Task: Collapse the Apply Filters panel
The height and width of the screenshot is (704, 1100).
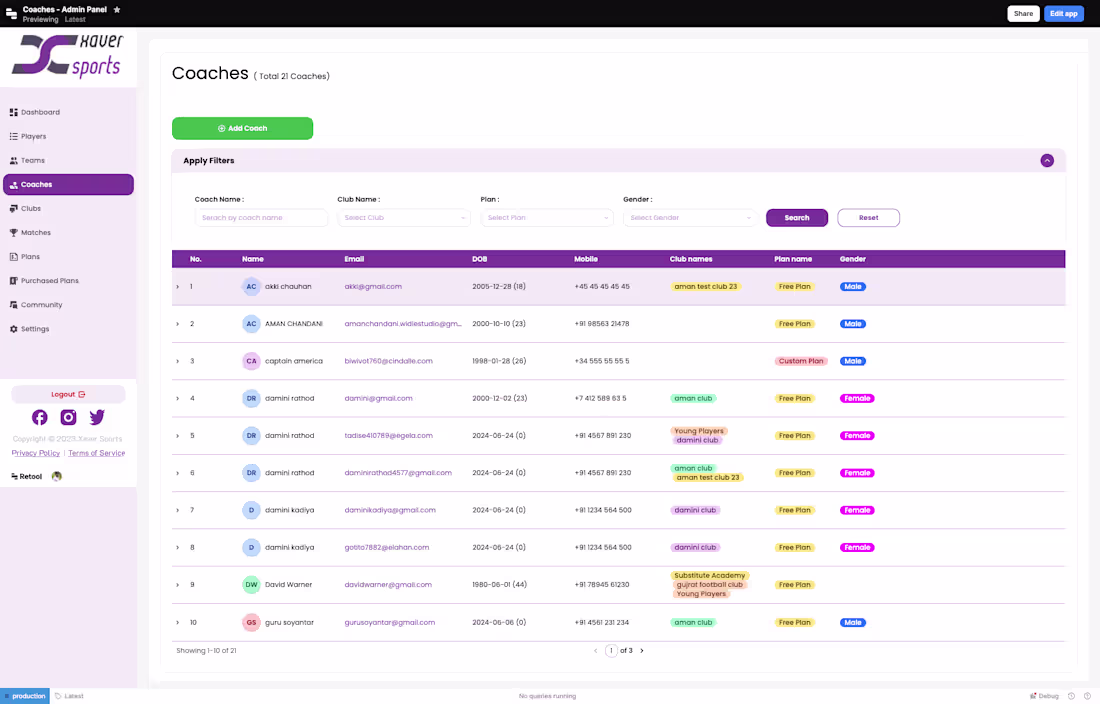Action: coord(1047,160)
